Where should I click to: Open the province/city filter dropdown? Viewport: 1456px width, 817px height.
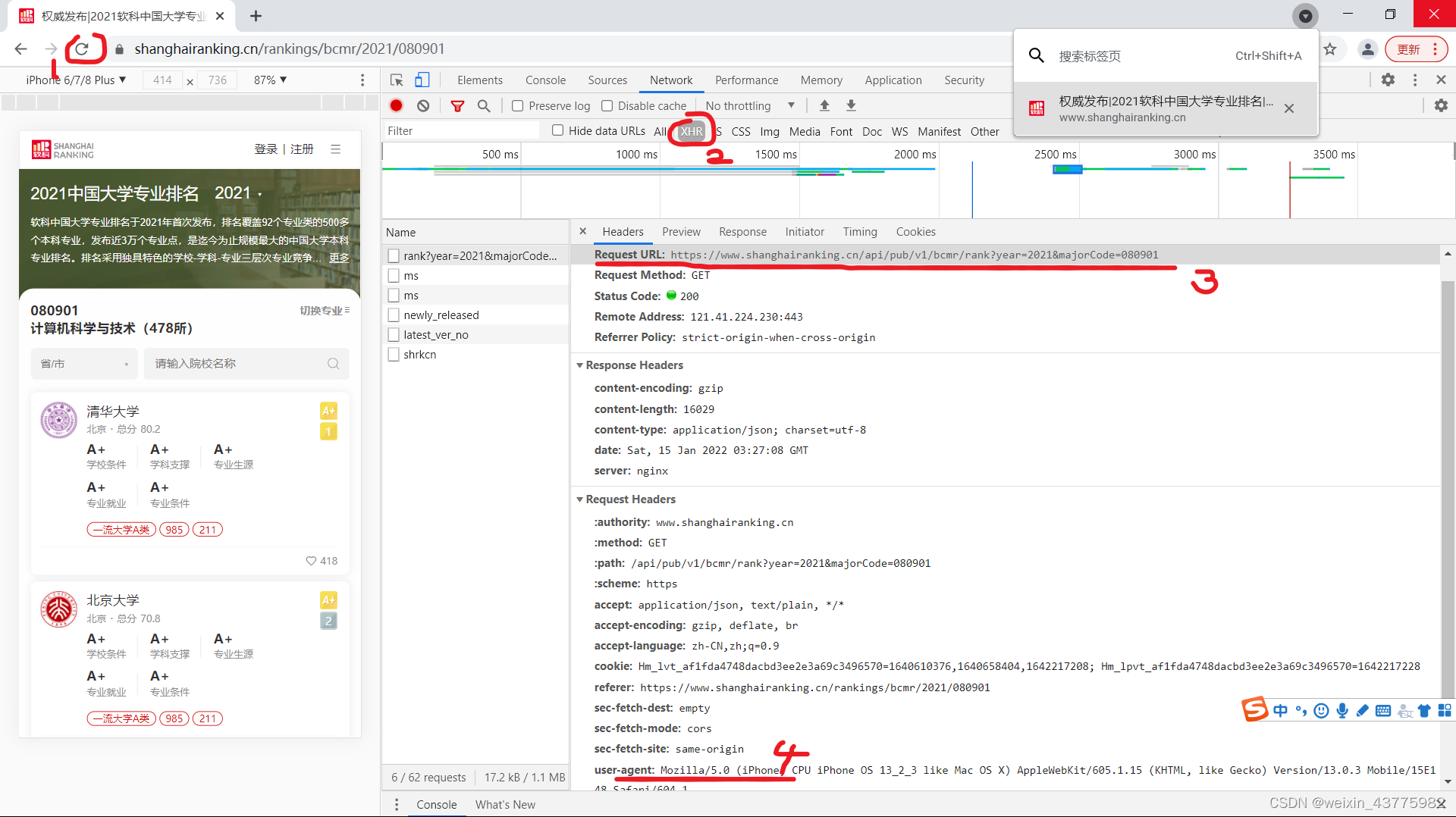pyautogui.click(x=84, y=364)
